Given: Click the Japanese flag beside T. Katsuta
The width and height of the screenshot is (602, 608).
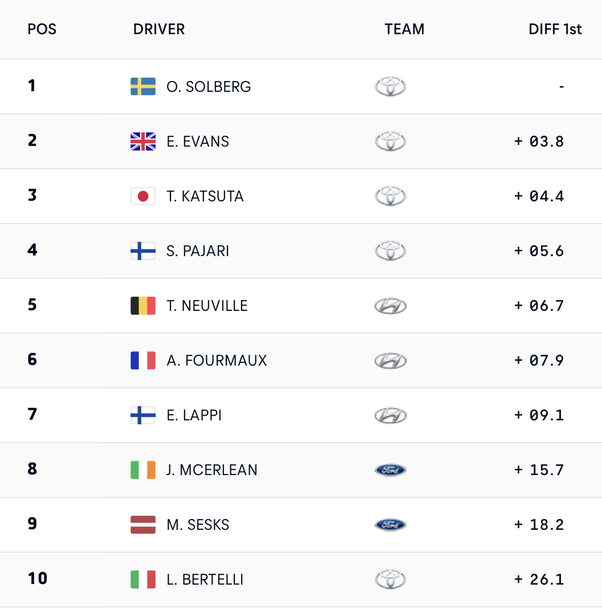Looking at the screenshot, I should point(143,196).
